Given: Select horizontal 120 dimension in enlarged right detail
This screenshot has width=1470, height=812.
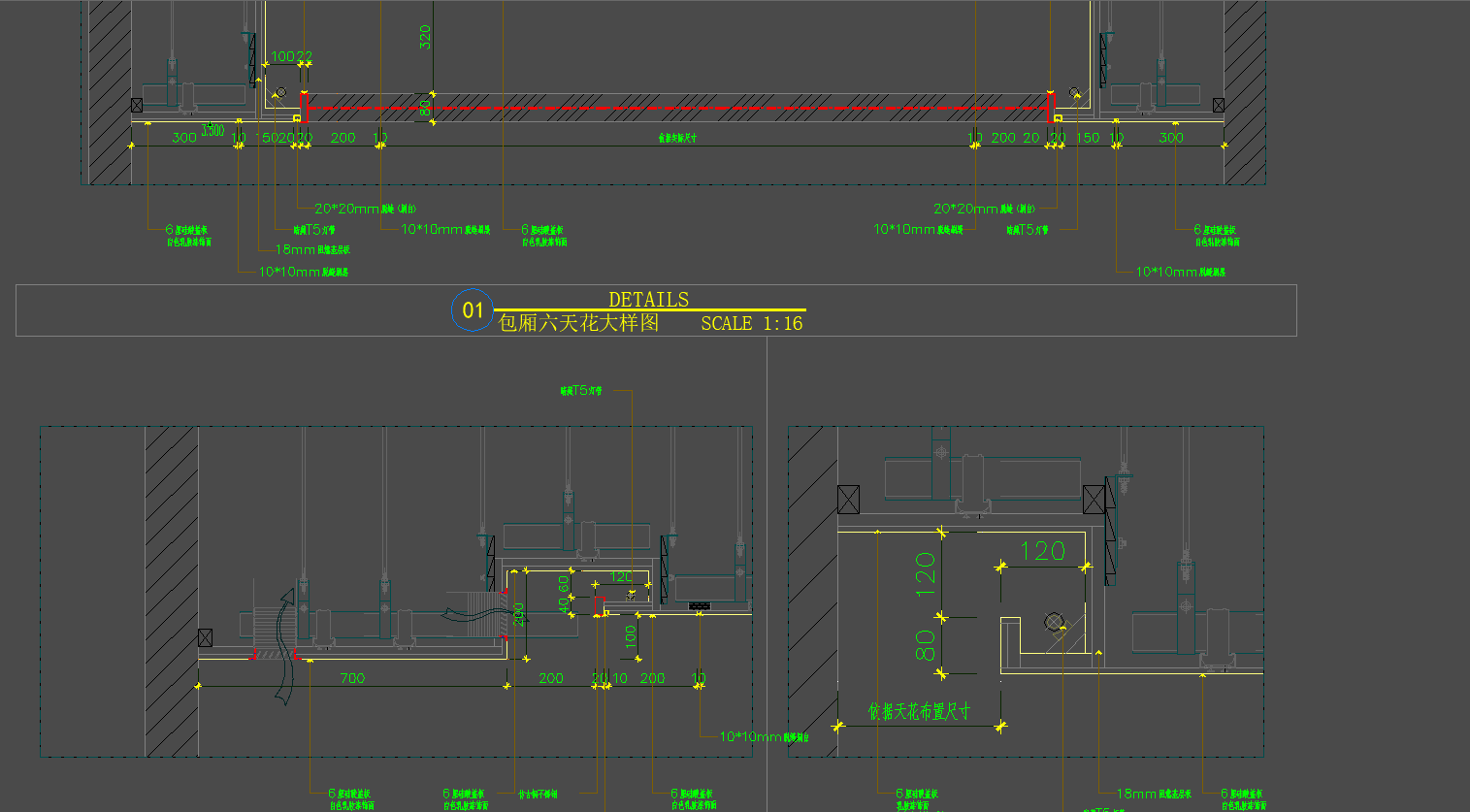Looking at the screenshot, I should (1042, 551).
